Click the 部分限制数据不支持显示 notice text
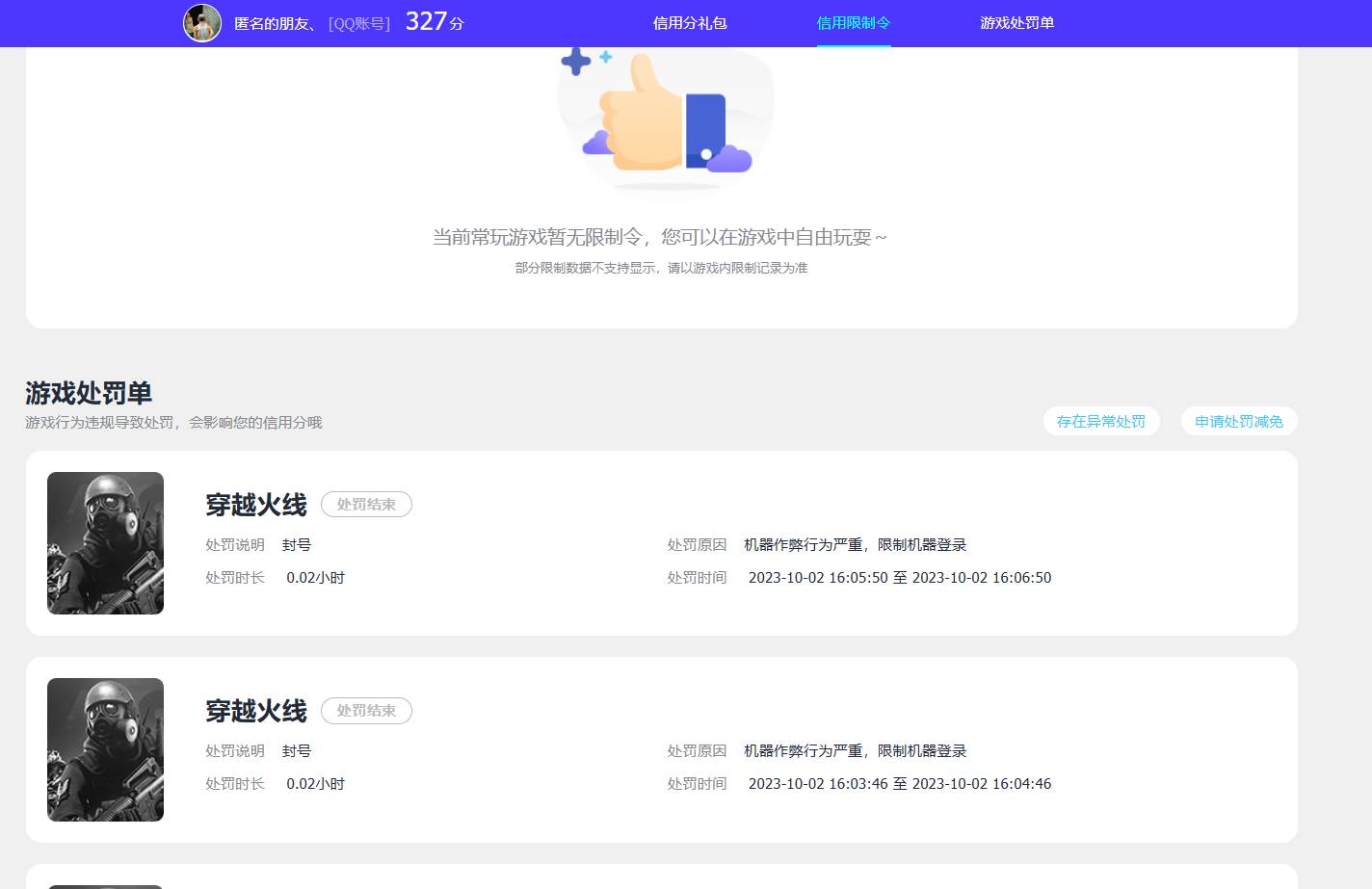Viewport: 1372px width, 889px height. (661, 268)
